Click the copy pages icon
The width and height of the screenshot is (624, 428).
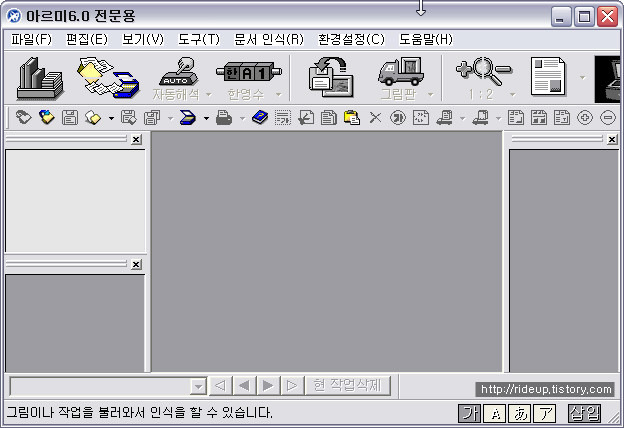(x=329, y=118)
